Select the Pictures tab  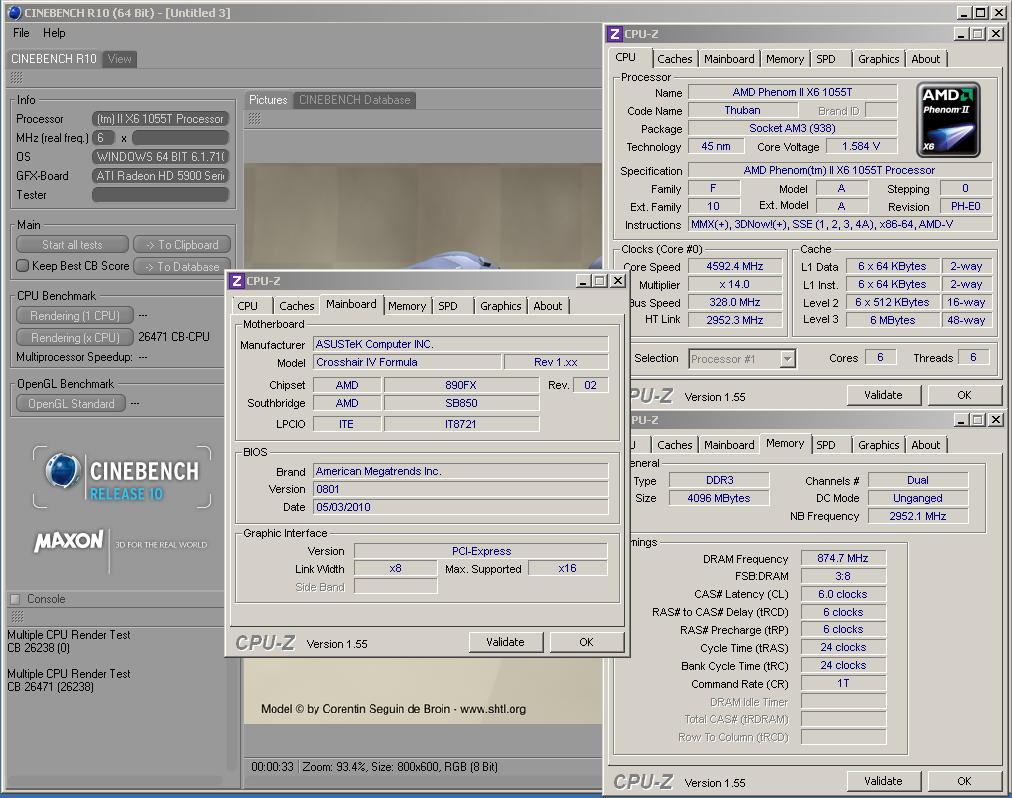click(x=268, y=100)
